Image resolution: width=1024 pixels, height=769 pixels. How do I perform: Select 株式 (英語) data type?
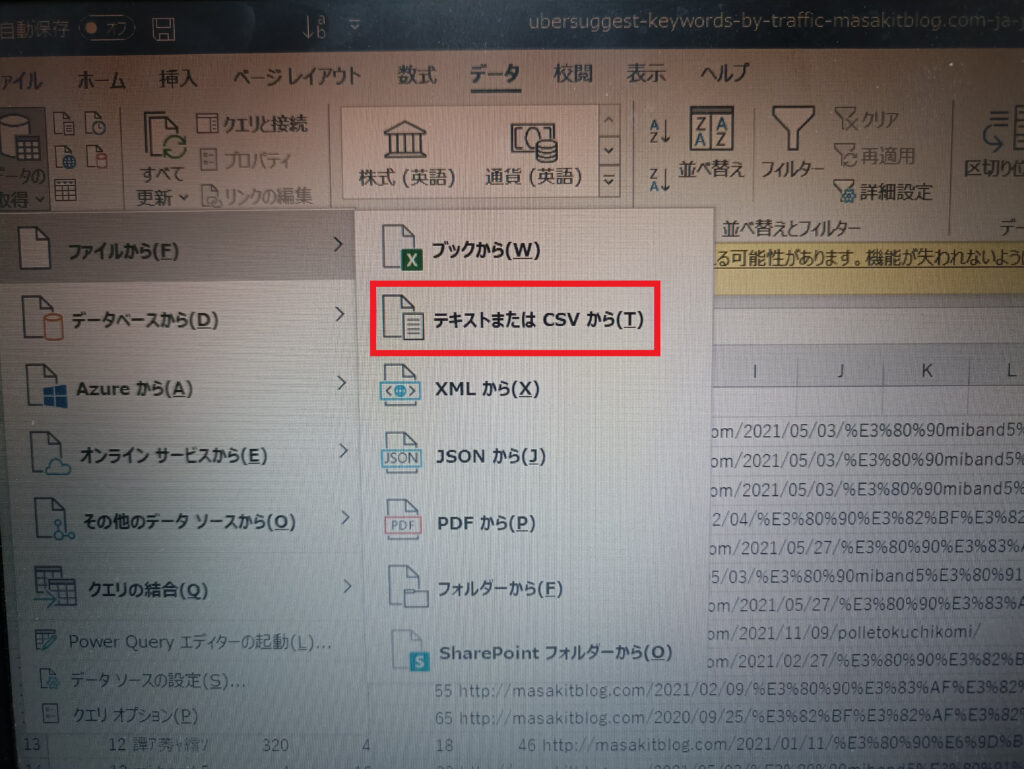(406, 153)
